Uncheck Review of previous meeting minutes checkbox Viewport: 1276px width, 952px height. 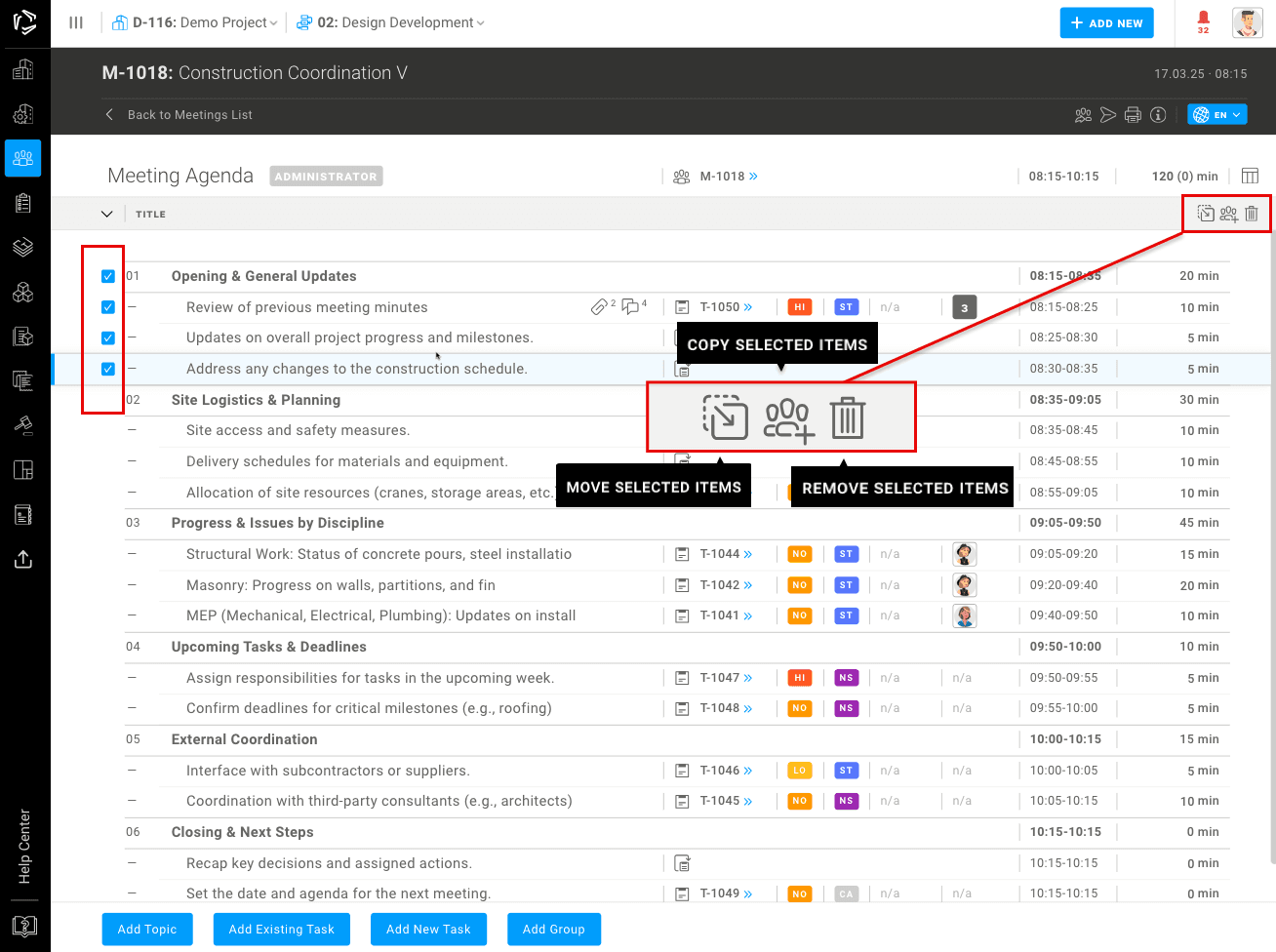(x=108, y=307)
